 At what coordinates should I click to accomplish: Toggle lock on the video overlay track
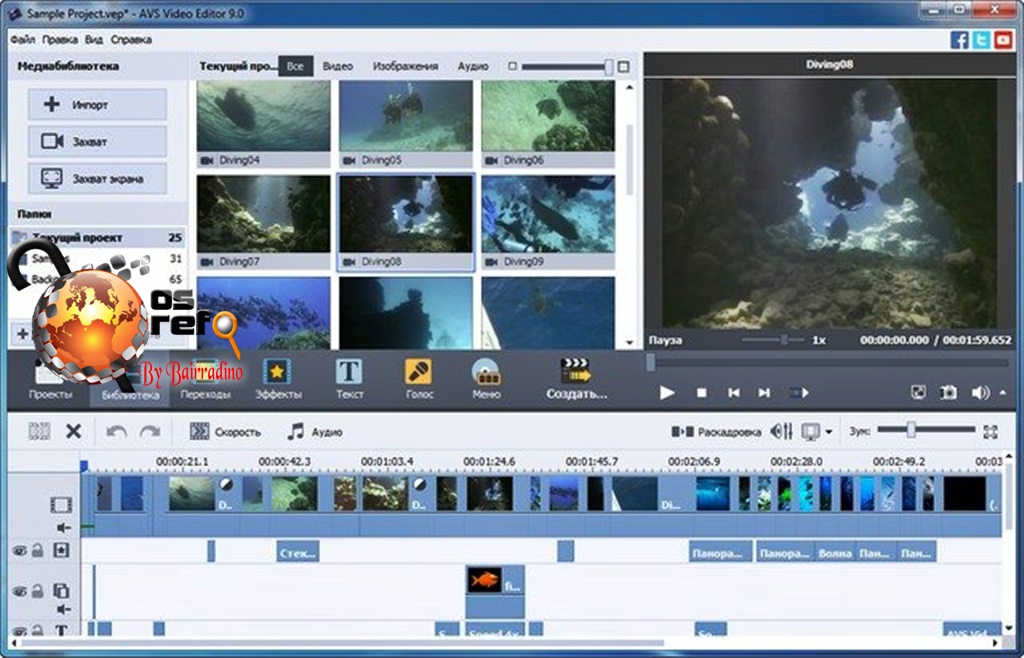[x=37, y=591]
